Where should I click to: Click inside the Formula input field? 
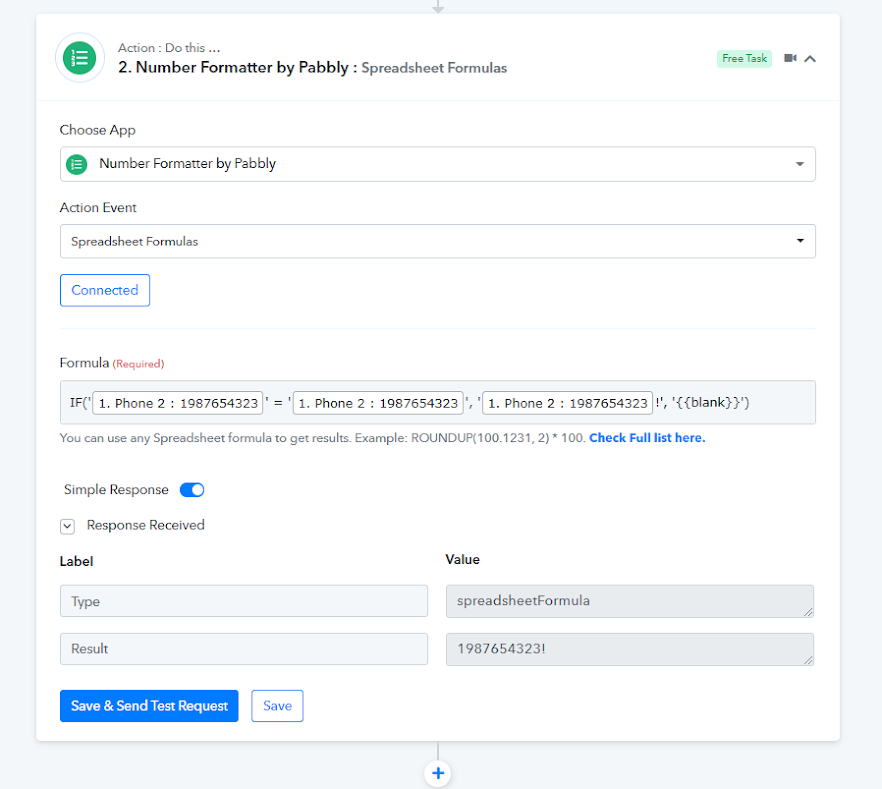click(x=438, y=402)
